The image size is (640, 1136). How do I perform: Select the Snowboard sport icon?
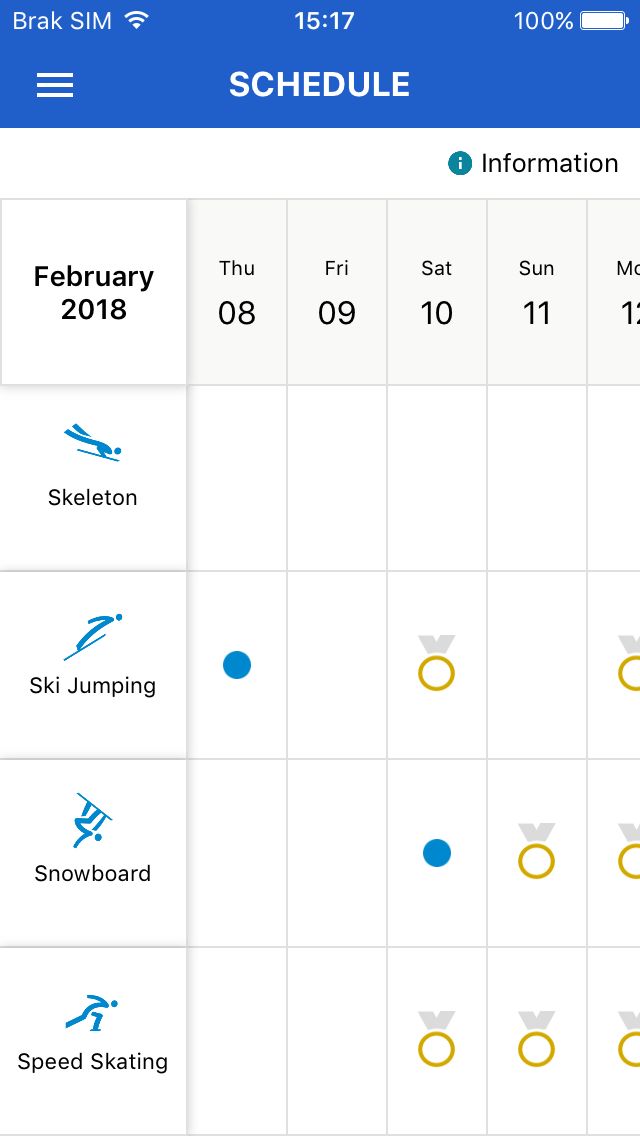pyautogui.click(x=93, y=821)
